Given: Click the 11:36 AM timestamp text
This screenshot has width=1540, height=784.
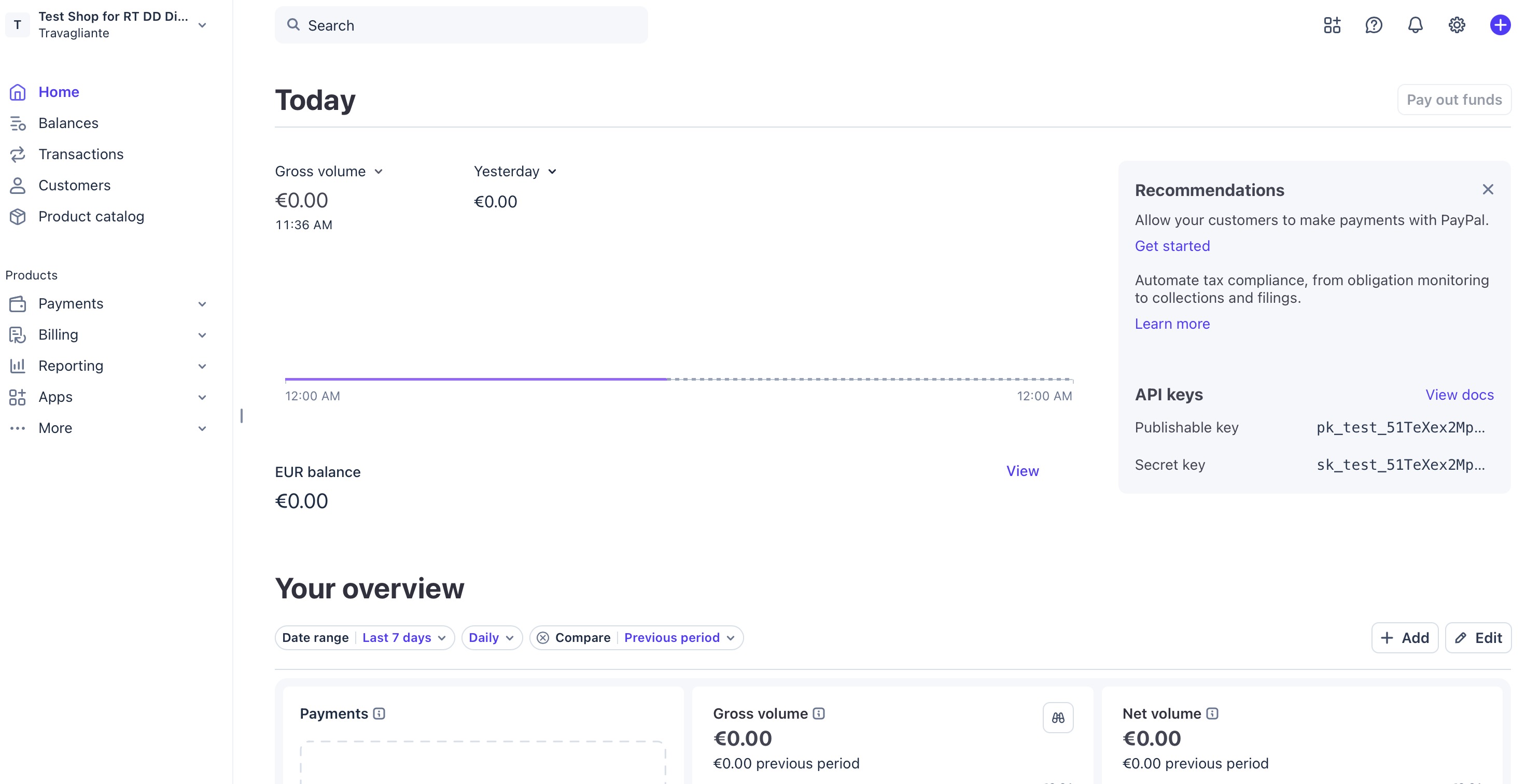Looking at the screenshot, I should [304, 225].
